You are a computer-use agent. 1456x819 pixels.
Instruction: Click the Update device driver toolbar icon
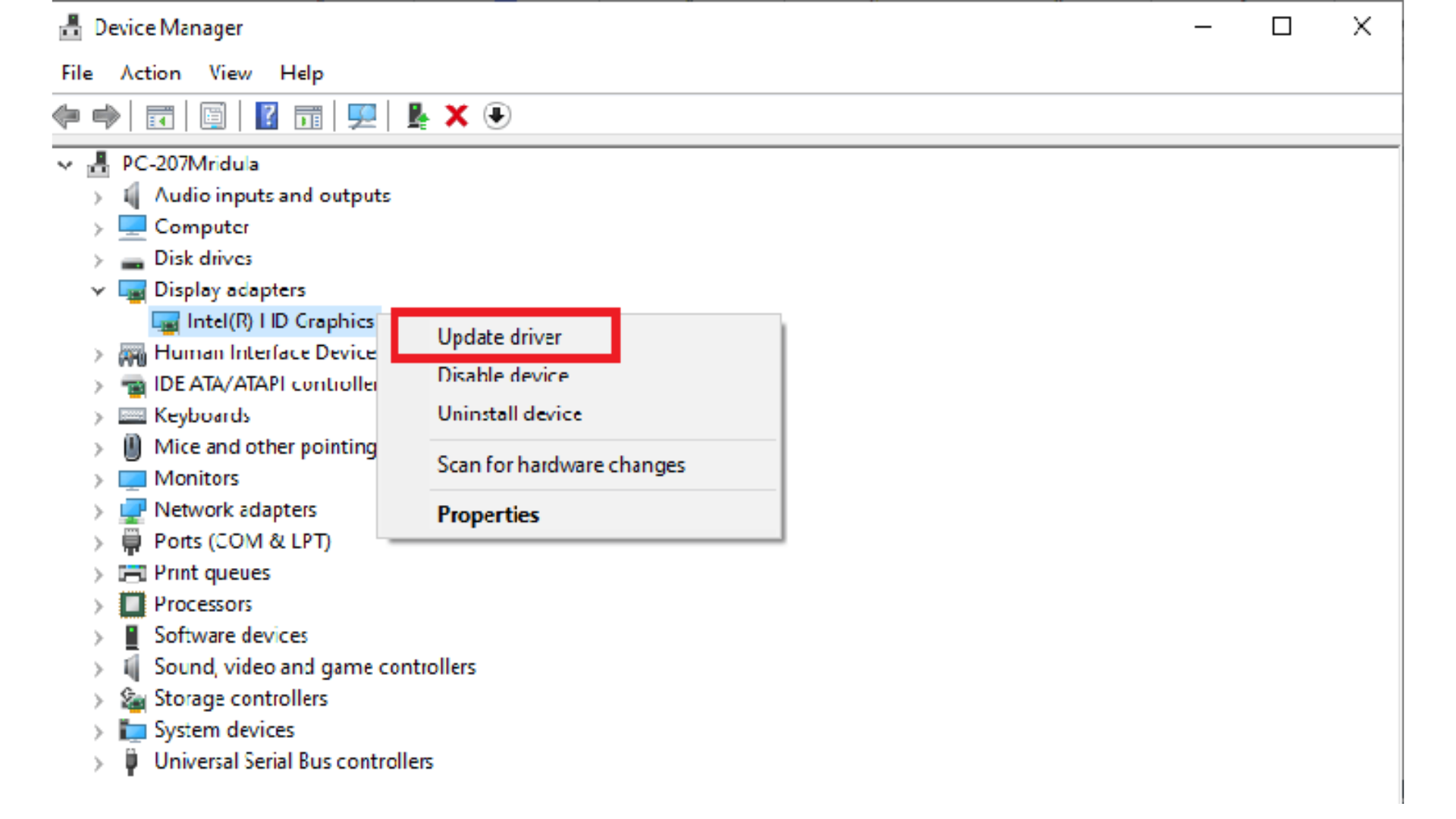417,116
